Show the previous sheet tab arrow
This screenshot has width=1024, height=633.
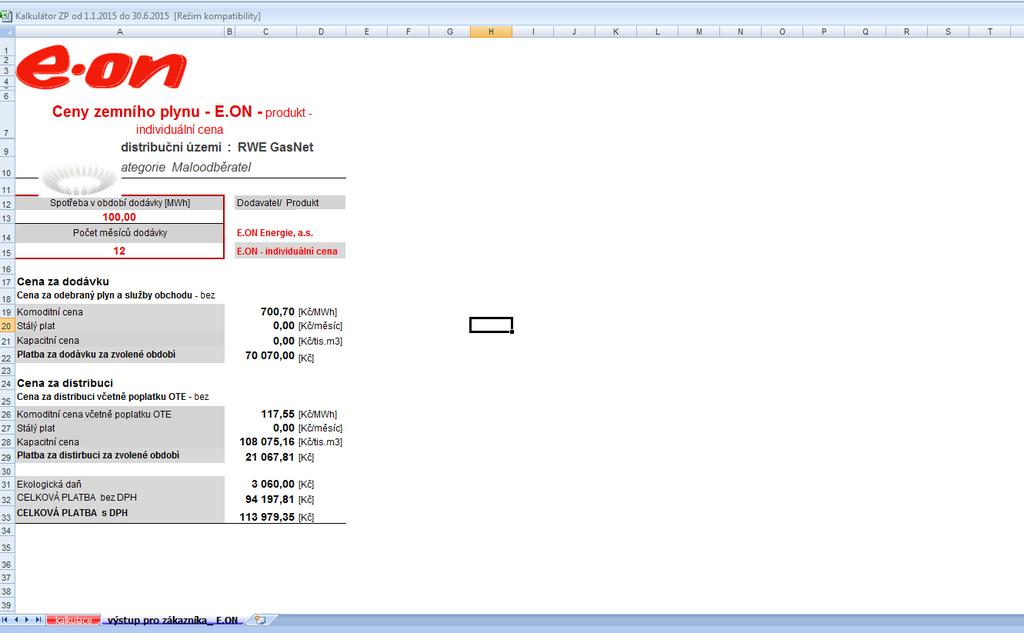point(16,620)
